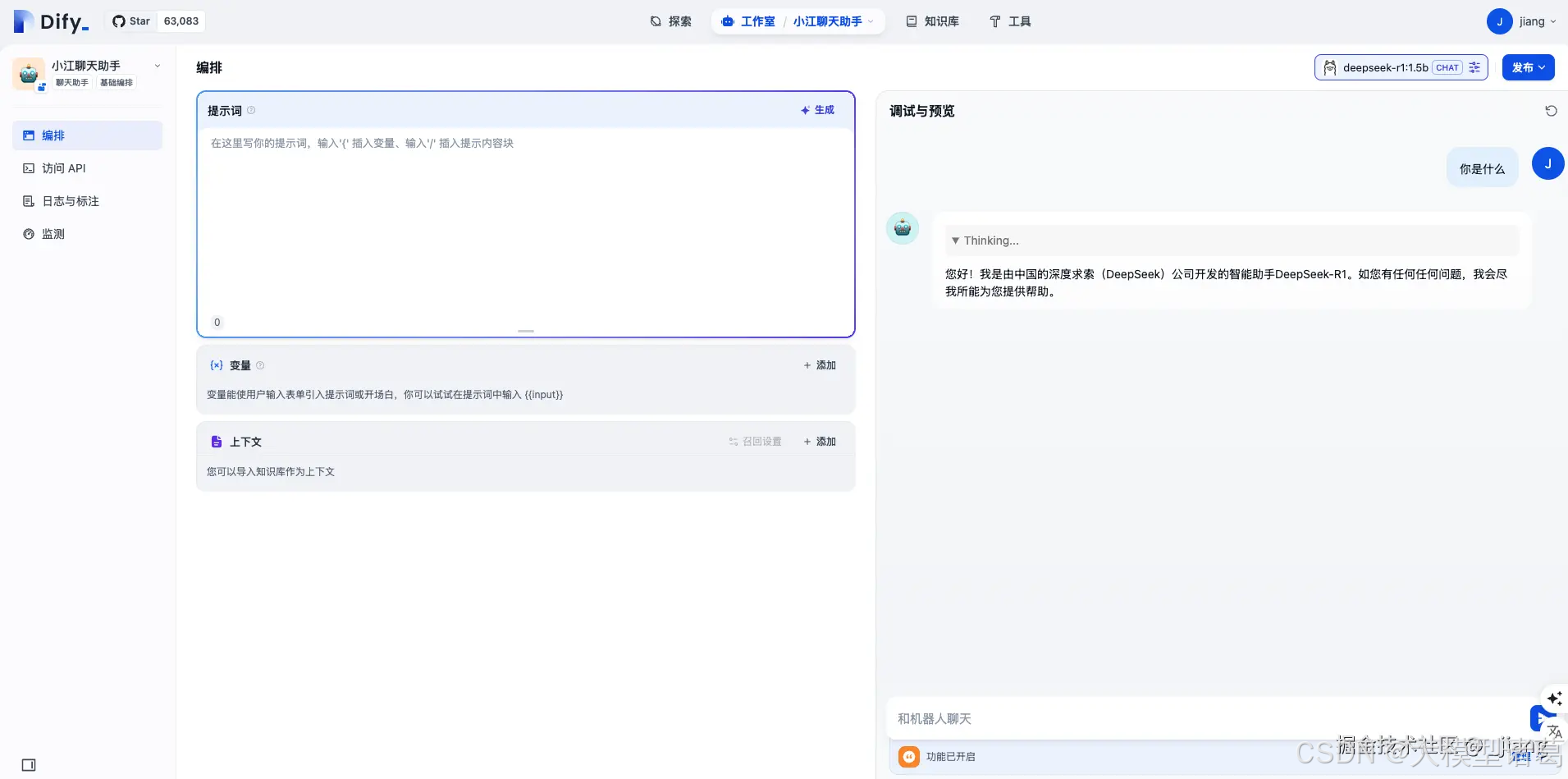The height and width of the screenshot is (779, 1568).
Task: Select 访问 API in the sidebar
Action: 64,167
